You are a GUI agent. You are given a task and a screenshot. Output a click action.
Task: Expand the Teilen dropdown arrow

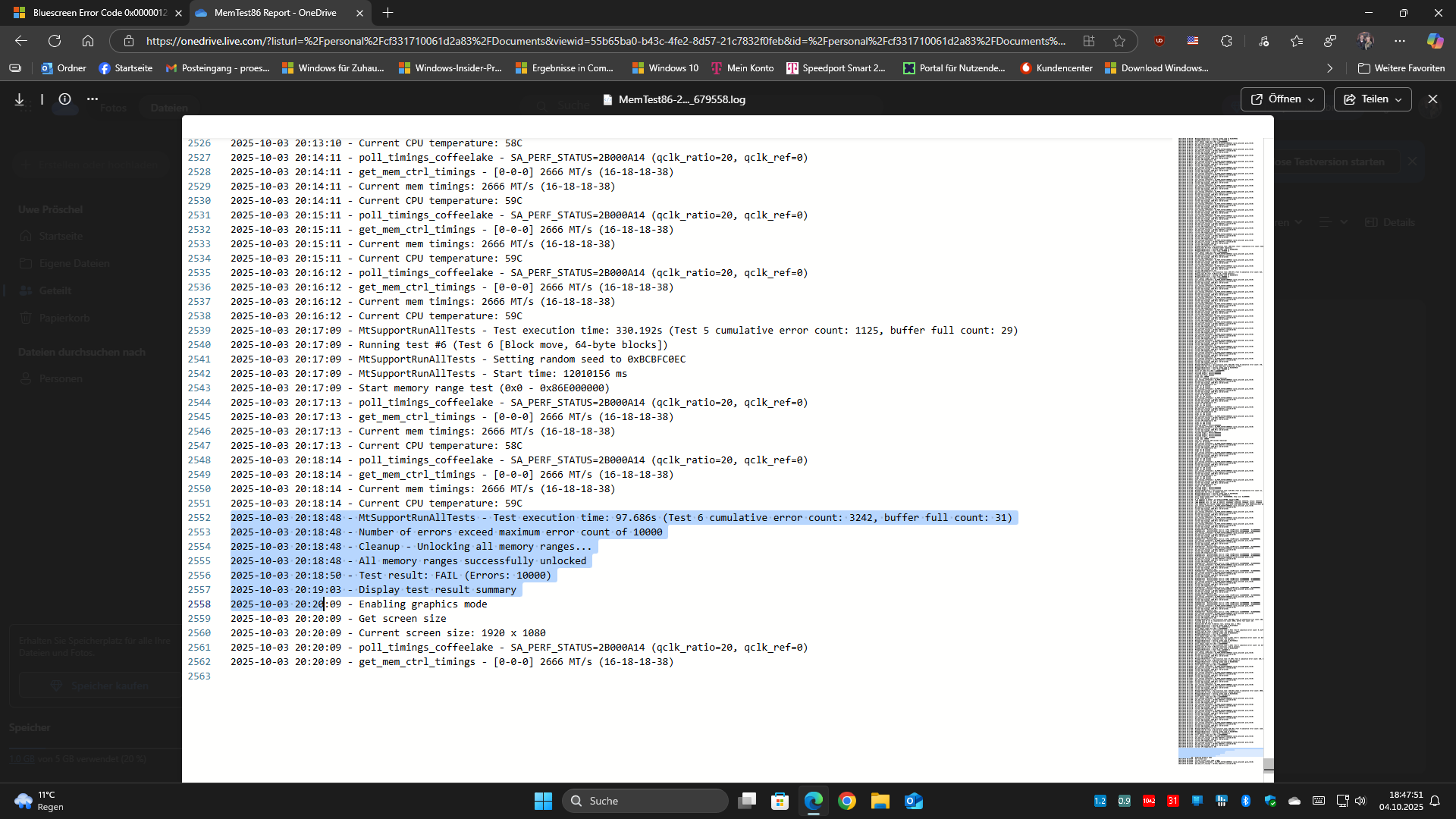[1396, 99]
